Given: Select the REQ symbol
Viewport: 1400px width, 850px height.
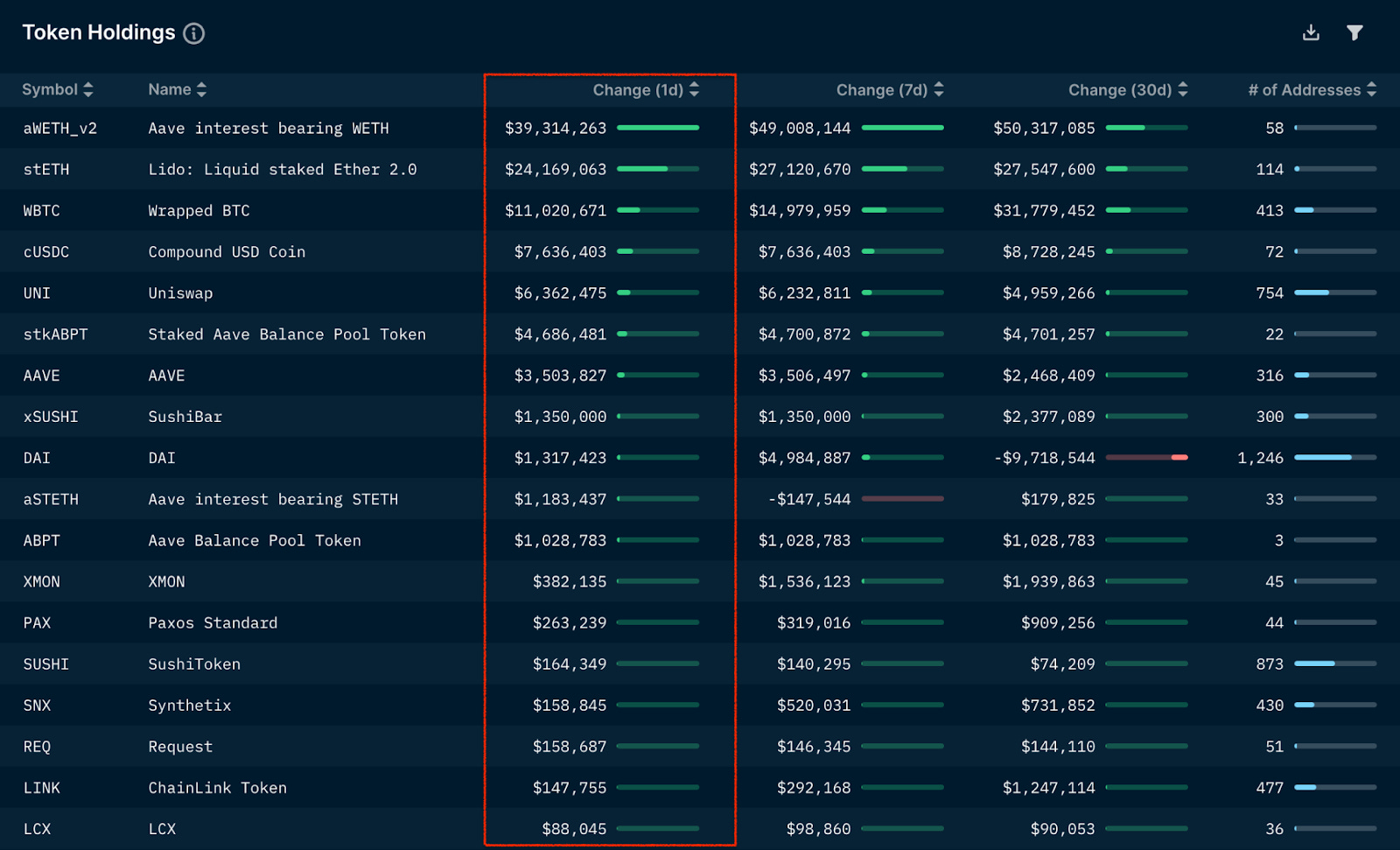Looking at the screenshot, I should [x=37, y=746].
